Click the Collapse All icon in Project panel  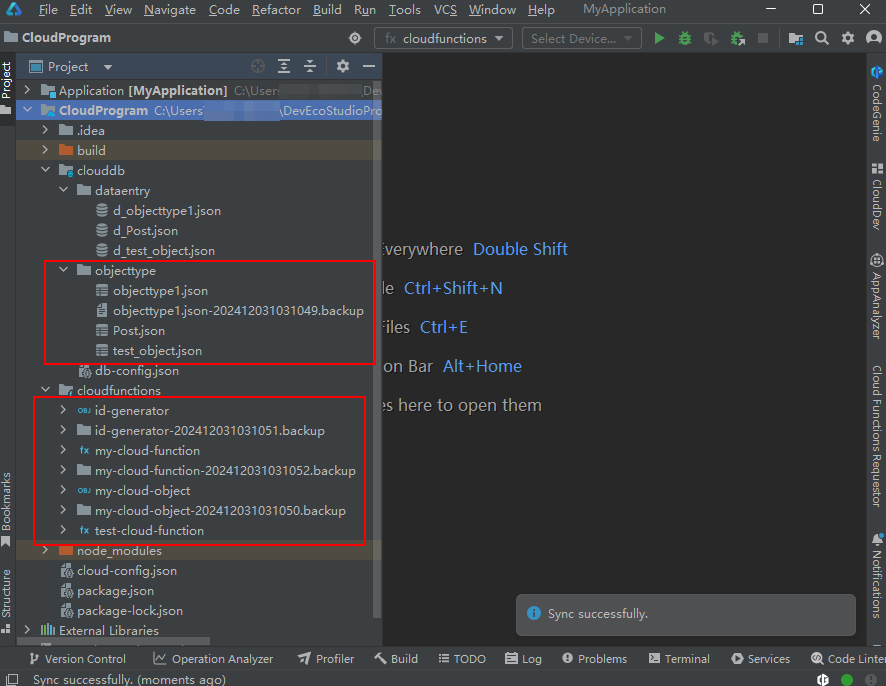[x=310, y=67]
